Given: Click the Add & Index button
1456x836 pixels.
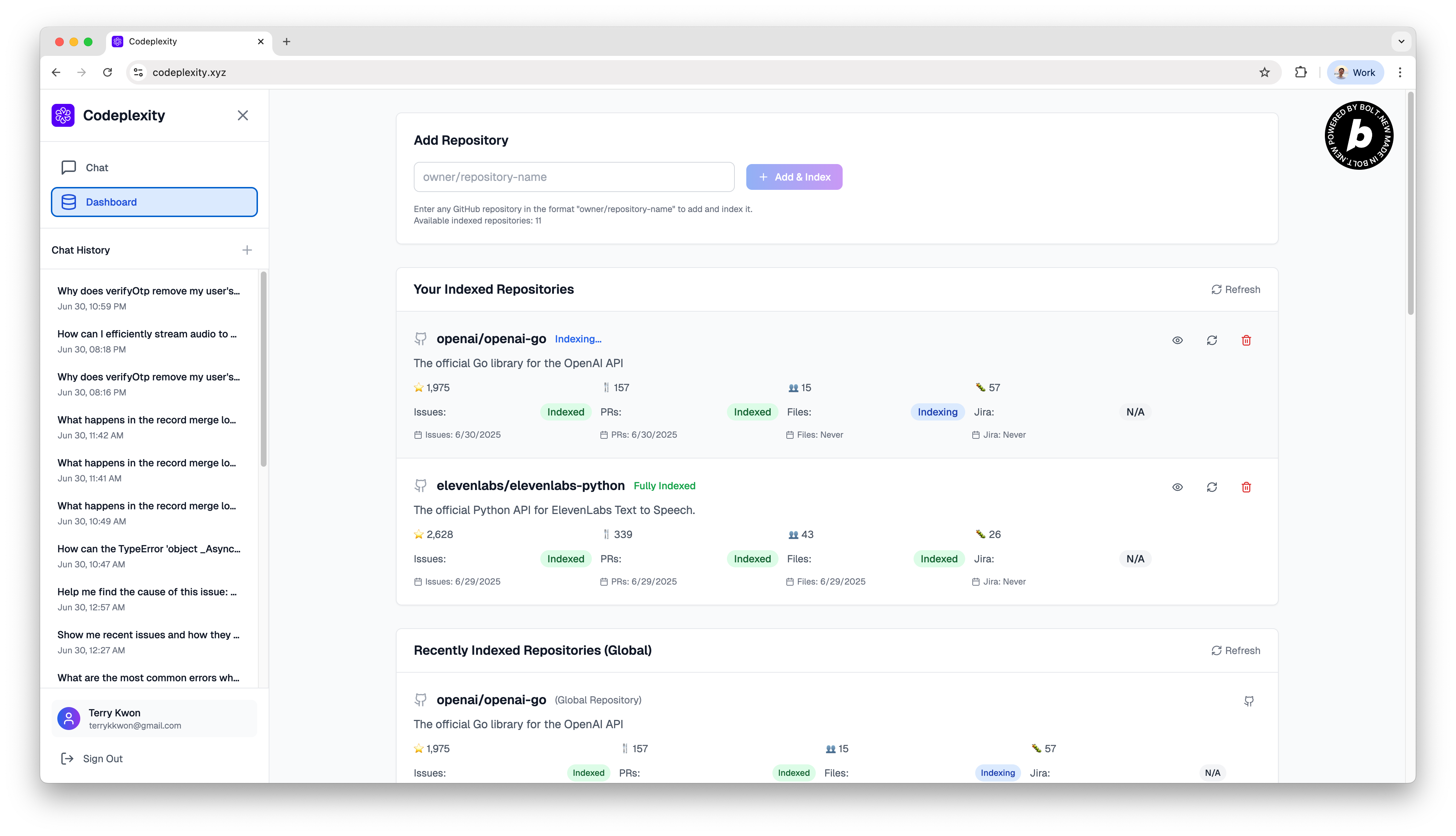Looking at the screenshot, I should pos(794,177).
